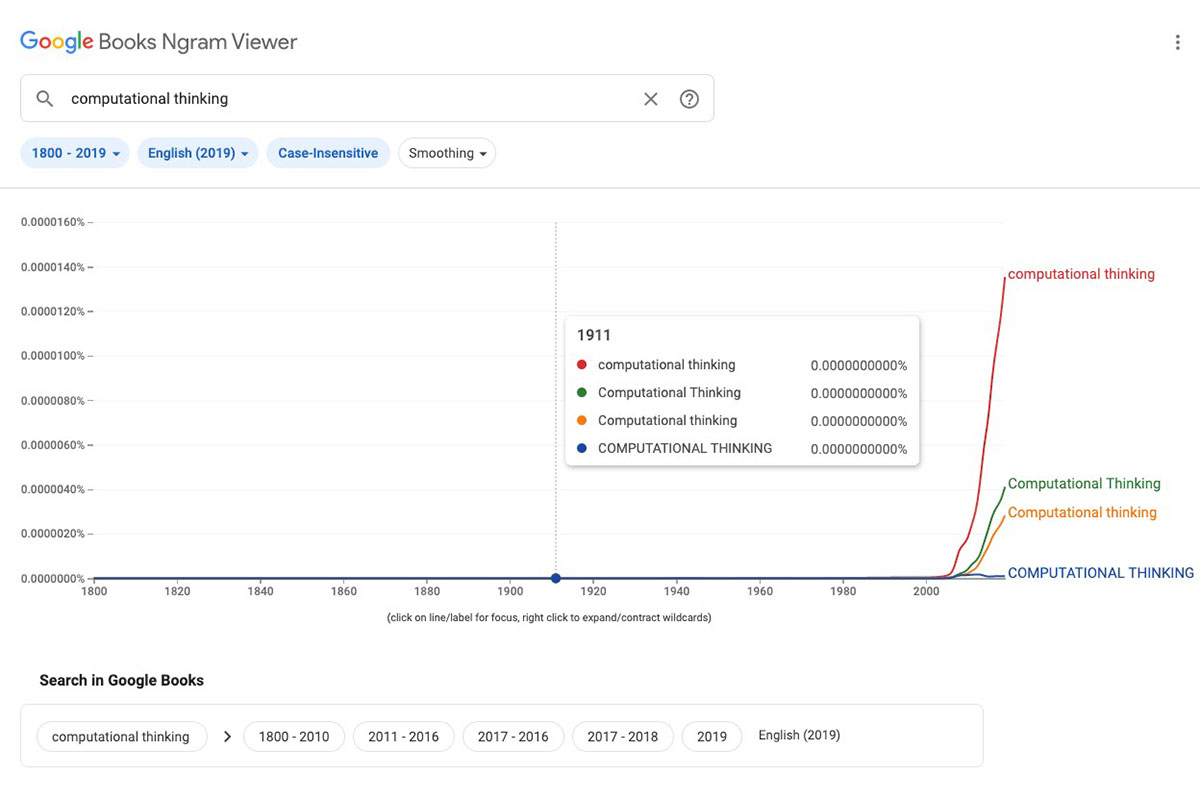The width and height of the screenshot is (1200, 800).
Task: Open the English (2019) corpus dropdown
Action: tap(198, 153)
